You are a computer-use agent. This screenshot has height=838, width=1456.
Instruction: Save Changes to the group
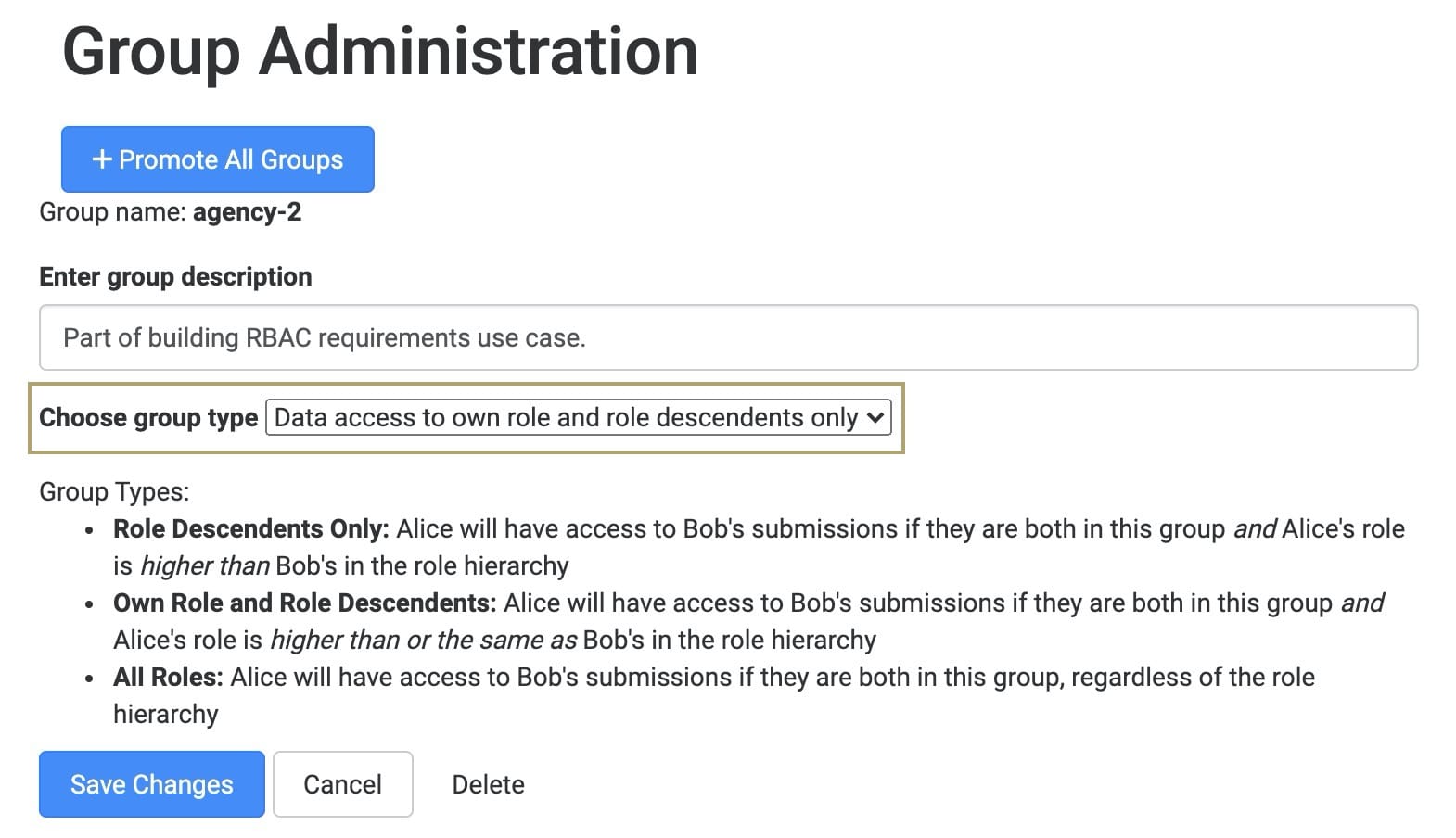[152, 784]
